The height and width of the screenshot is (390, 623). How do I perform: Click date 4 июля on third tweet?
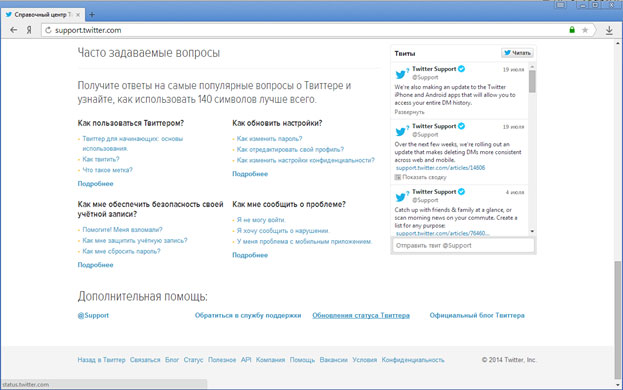click(515, 192)
